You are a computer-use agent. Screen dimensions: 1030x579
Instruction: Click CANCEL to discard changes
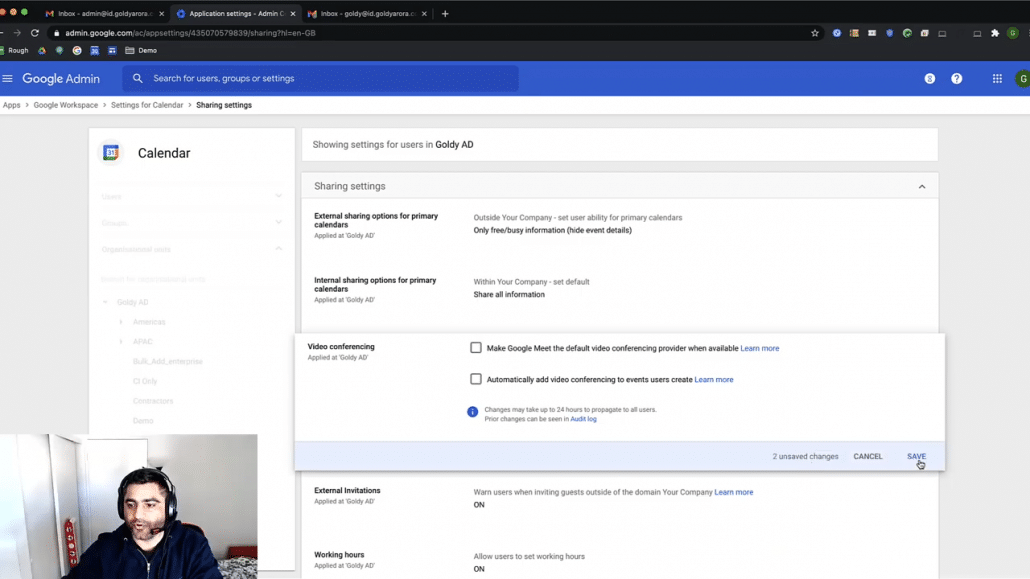click(868, 456)
